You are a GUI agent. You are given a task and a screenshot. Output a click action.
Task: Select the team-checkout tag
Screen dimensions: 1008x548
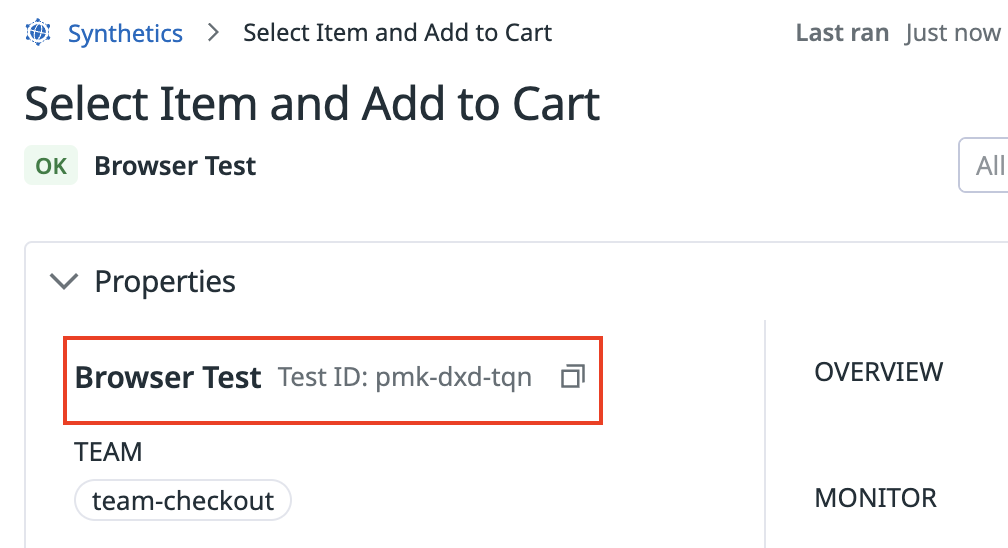(x=183, y=500)
